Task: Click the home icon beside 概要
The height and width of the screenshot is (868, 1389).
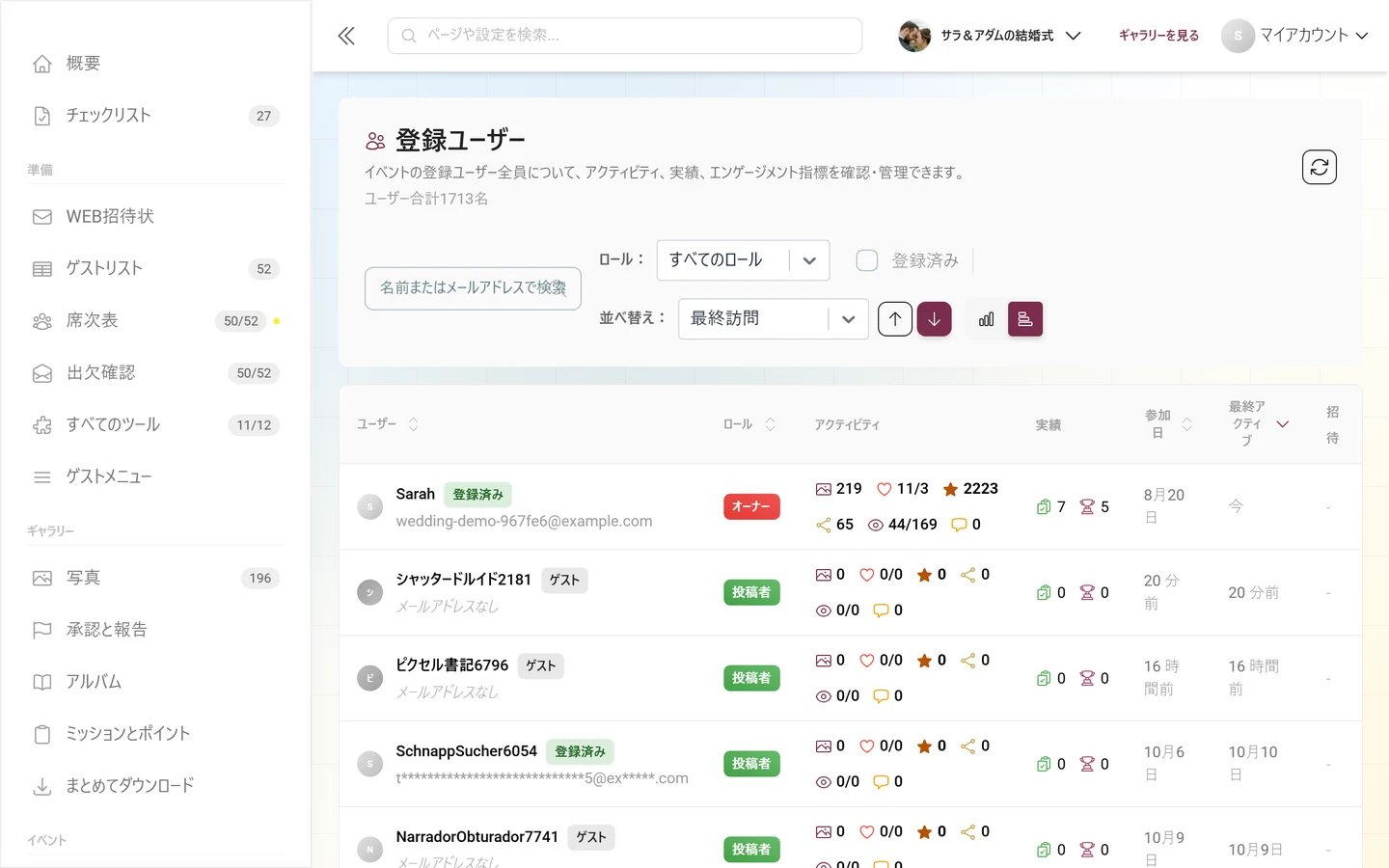Action: point(42,64)
